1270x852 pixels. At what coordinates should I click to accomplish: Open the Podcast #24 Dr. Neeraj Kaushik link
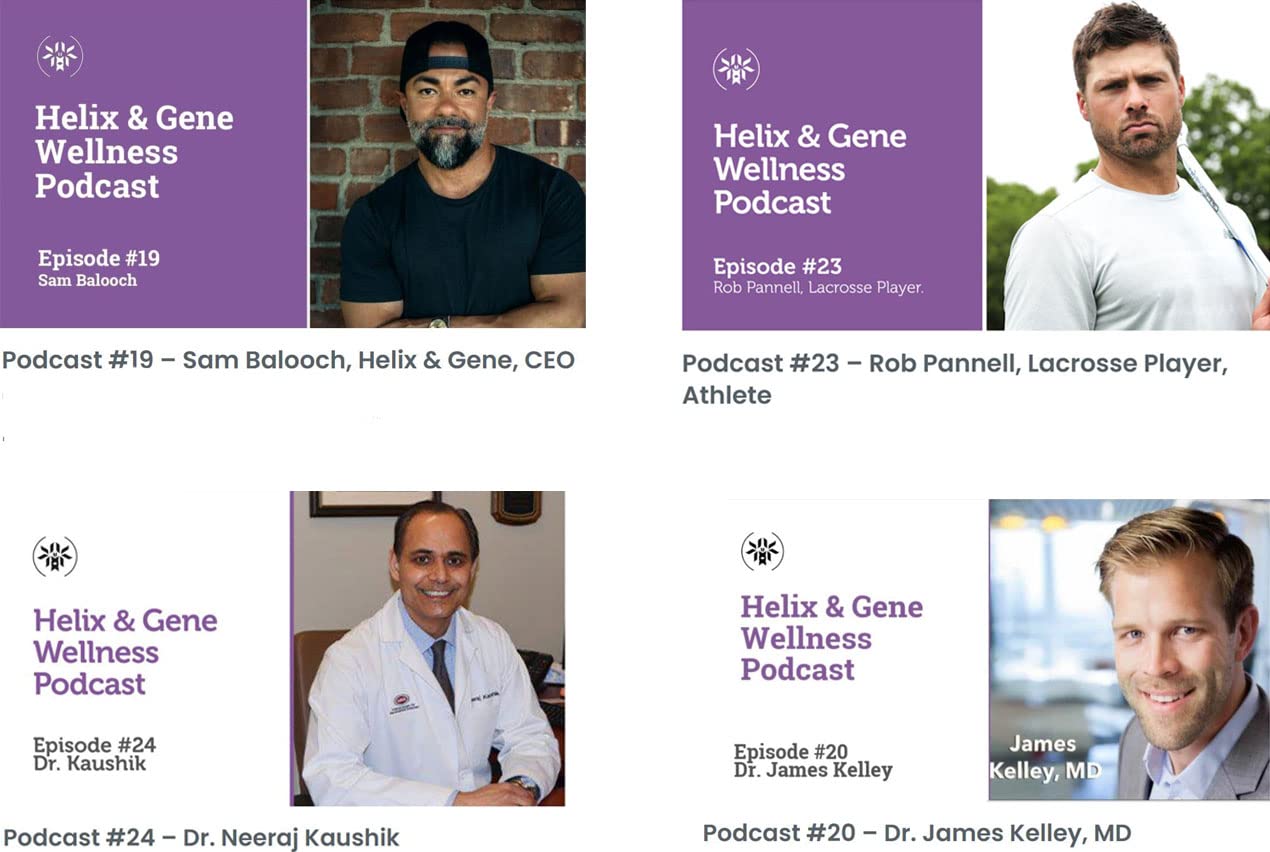coord(201,837)
